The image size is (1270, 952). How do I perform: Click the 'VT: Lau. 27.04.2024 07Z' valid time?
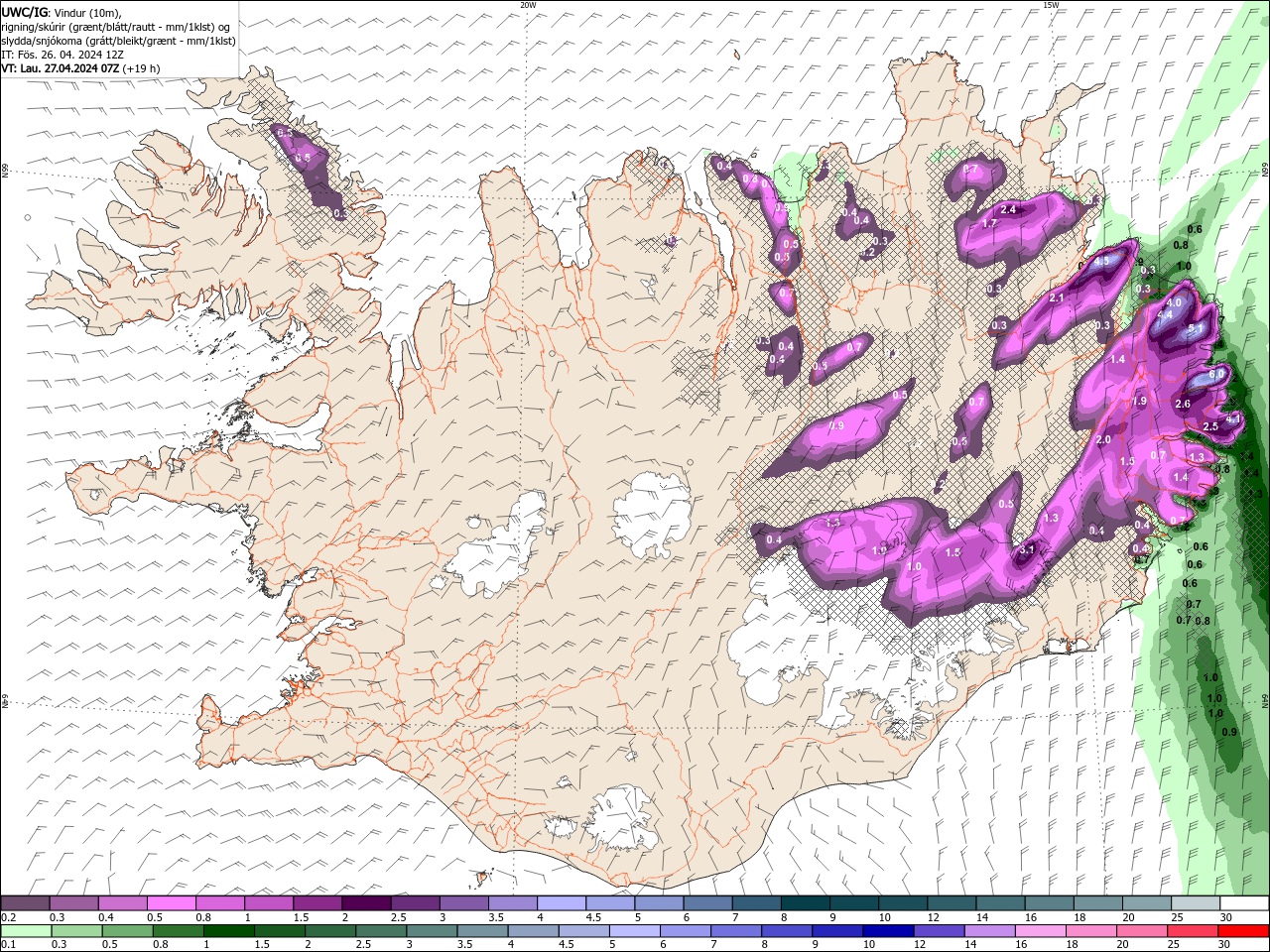(x=61, y=68)
